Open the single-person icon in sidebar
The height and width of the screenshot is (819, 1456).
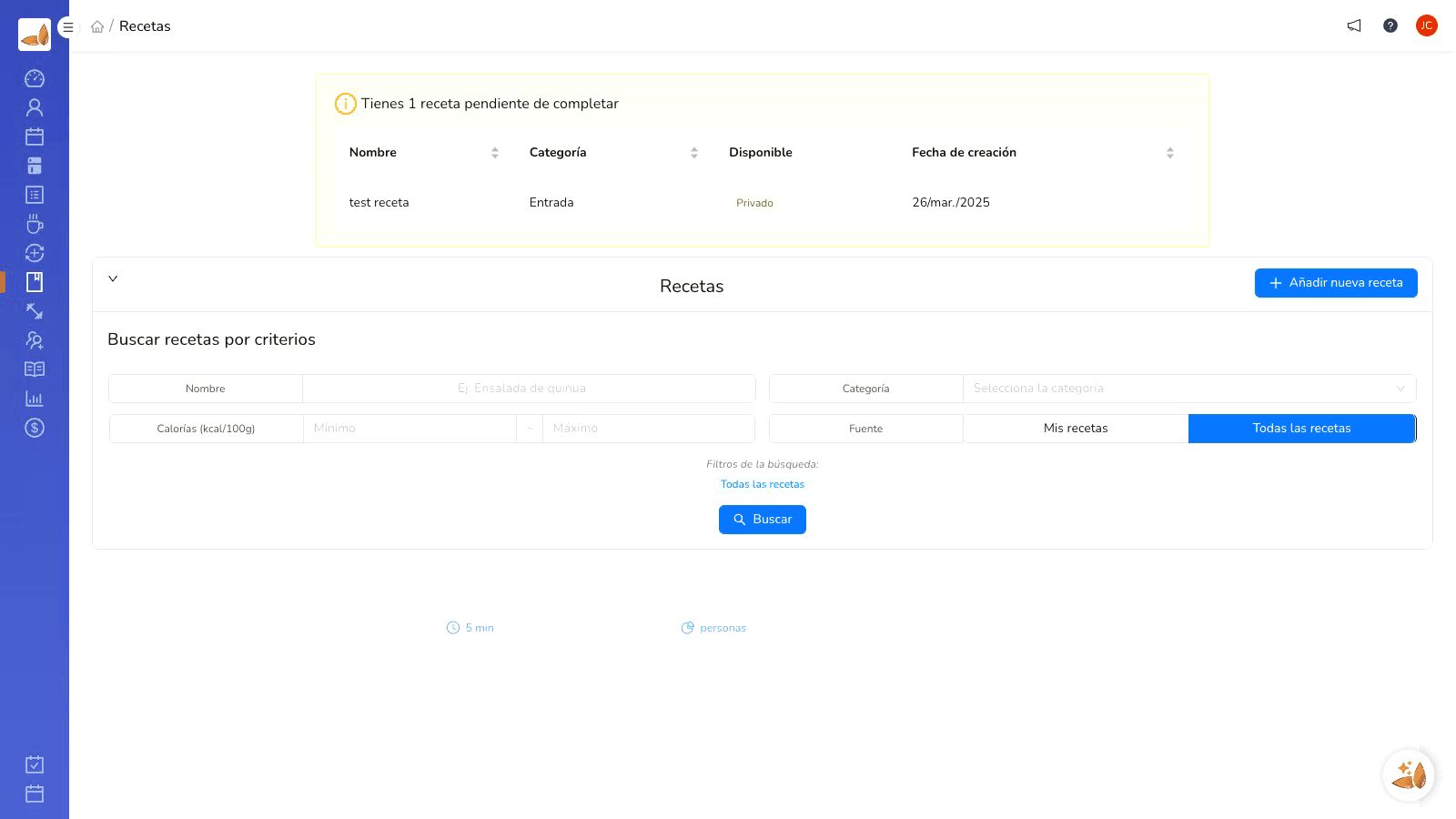[35, 107]
